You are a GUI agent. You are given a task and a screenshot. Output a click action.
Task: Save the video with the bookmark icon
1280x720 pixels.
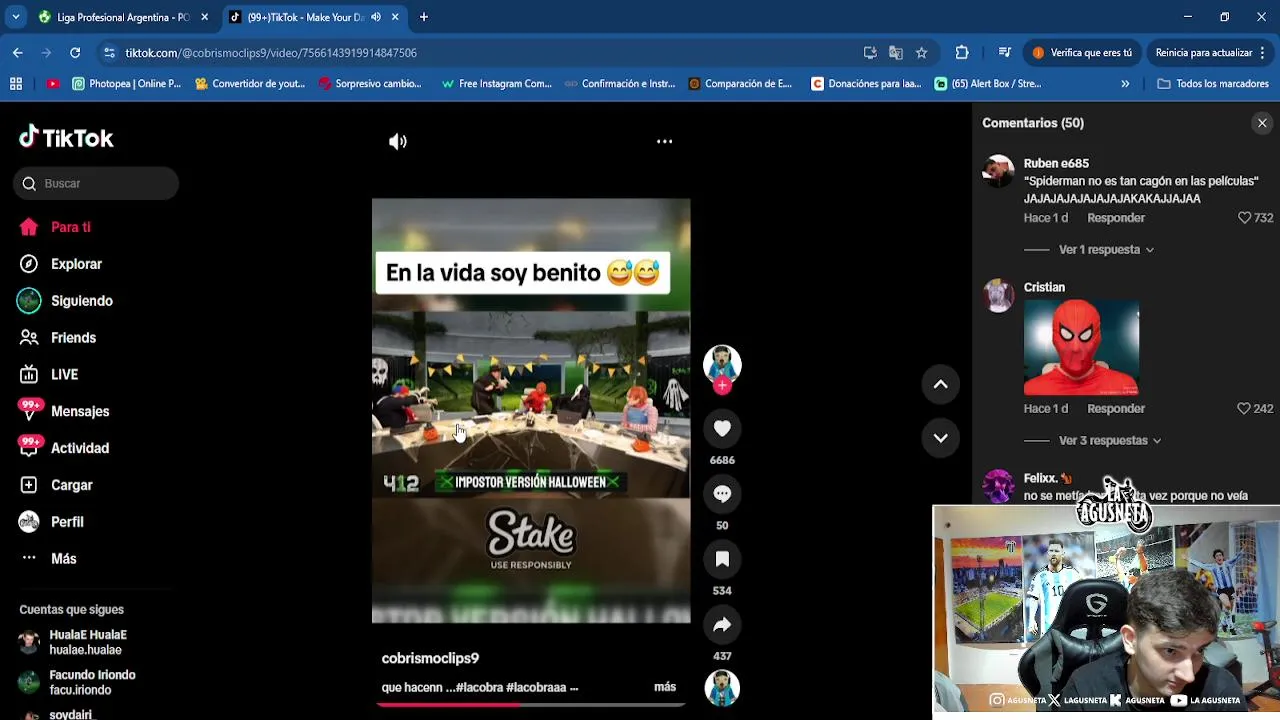click(x=722, y=559)
